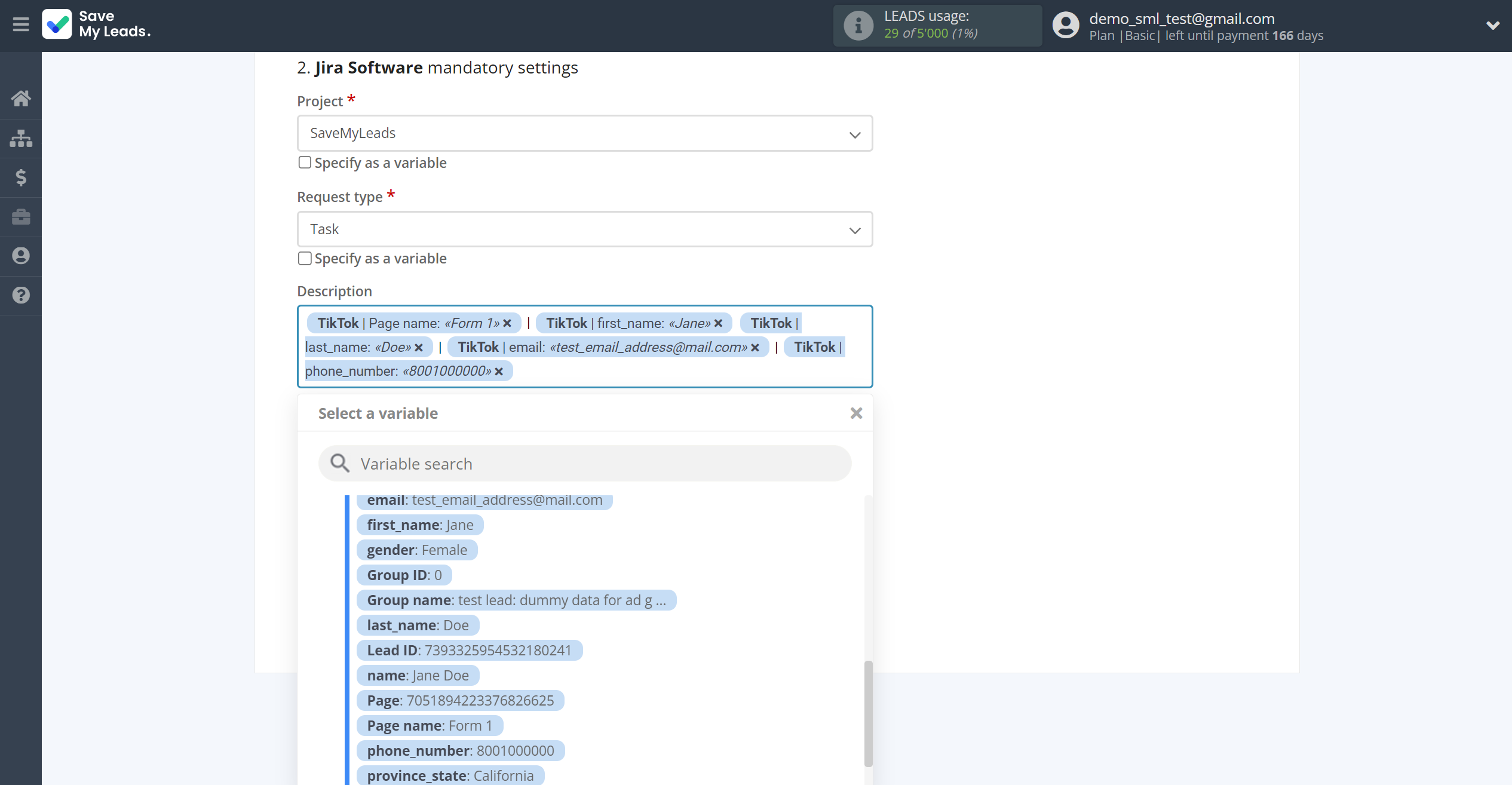Viewport: 1512px width, 785px height.
Task: Check Specify as a variable under Project
Action: 305,162
